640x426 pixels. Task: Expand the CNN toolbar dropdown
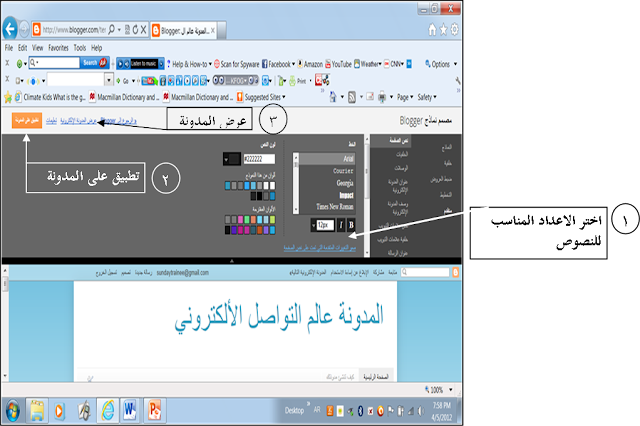tap(402, 64)
